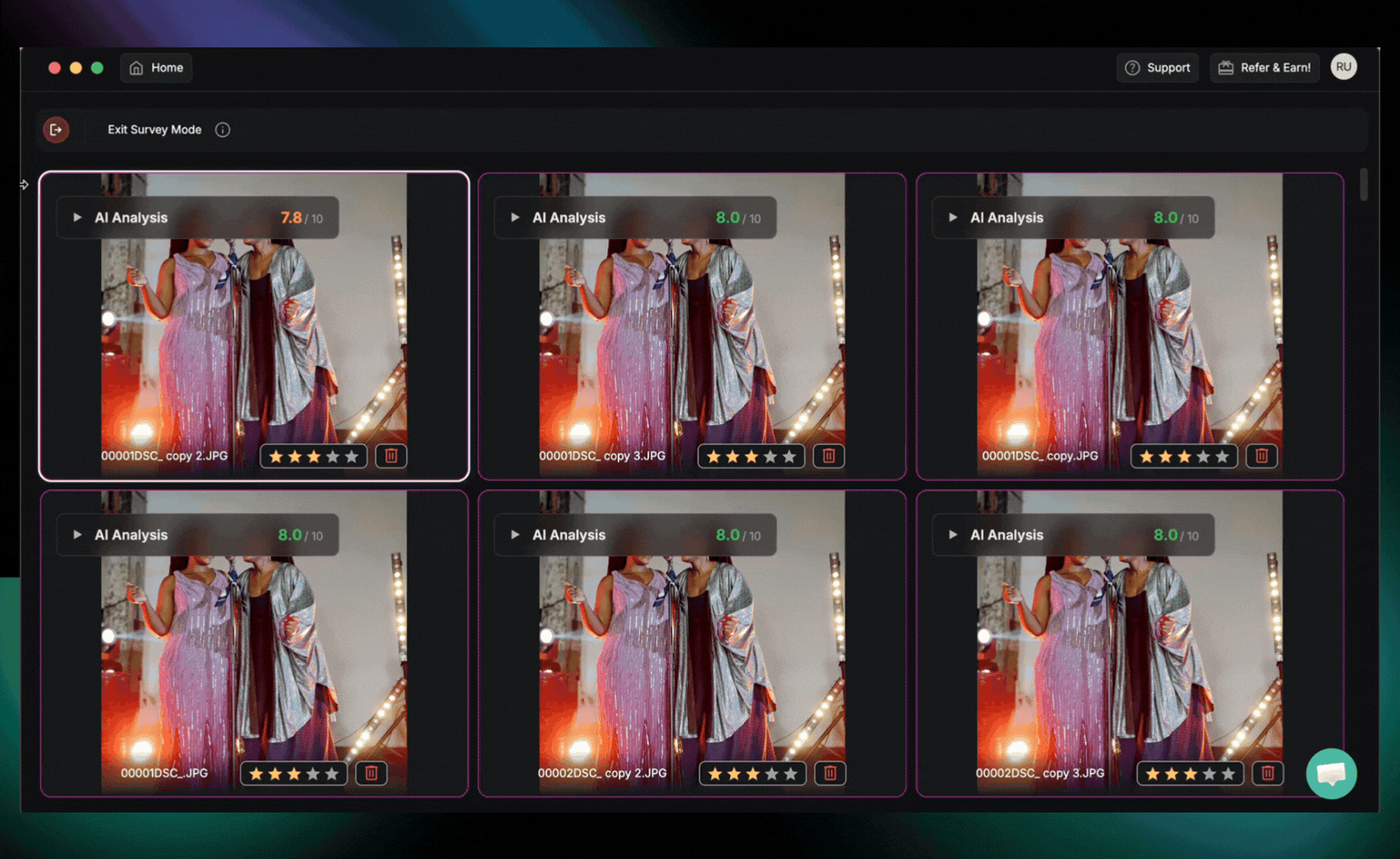The image size is (1400, 859).
Task: Go to the Home tab
Action: click(x=157, y=68)
